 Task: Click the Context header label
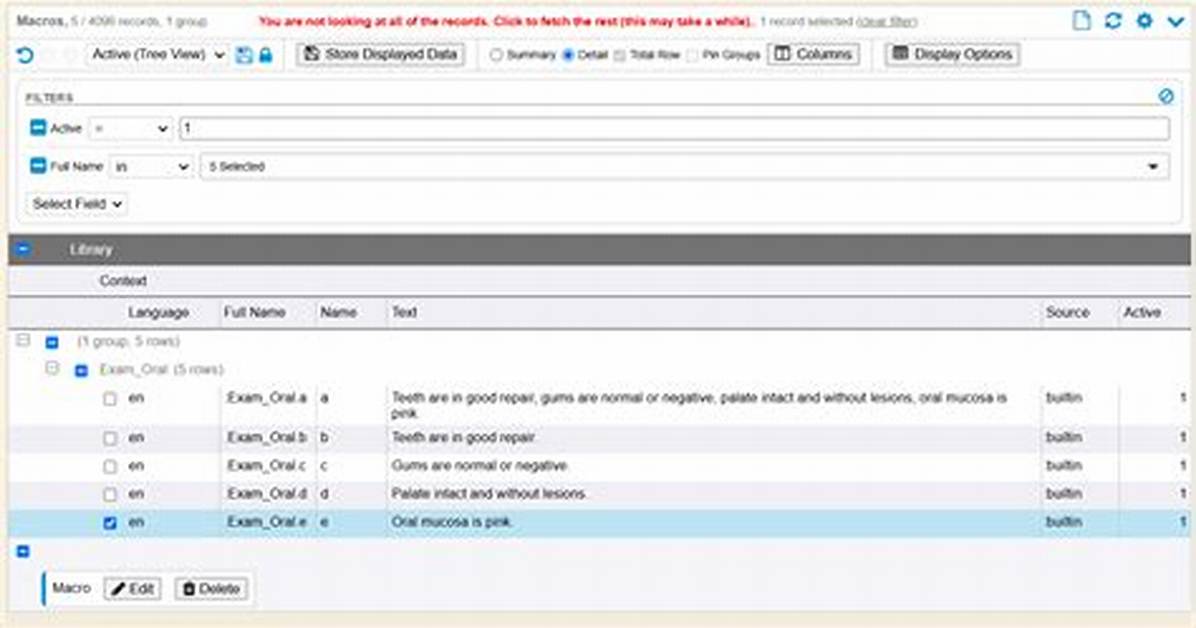pos(123,281)
